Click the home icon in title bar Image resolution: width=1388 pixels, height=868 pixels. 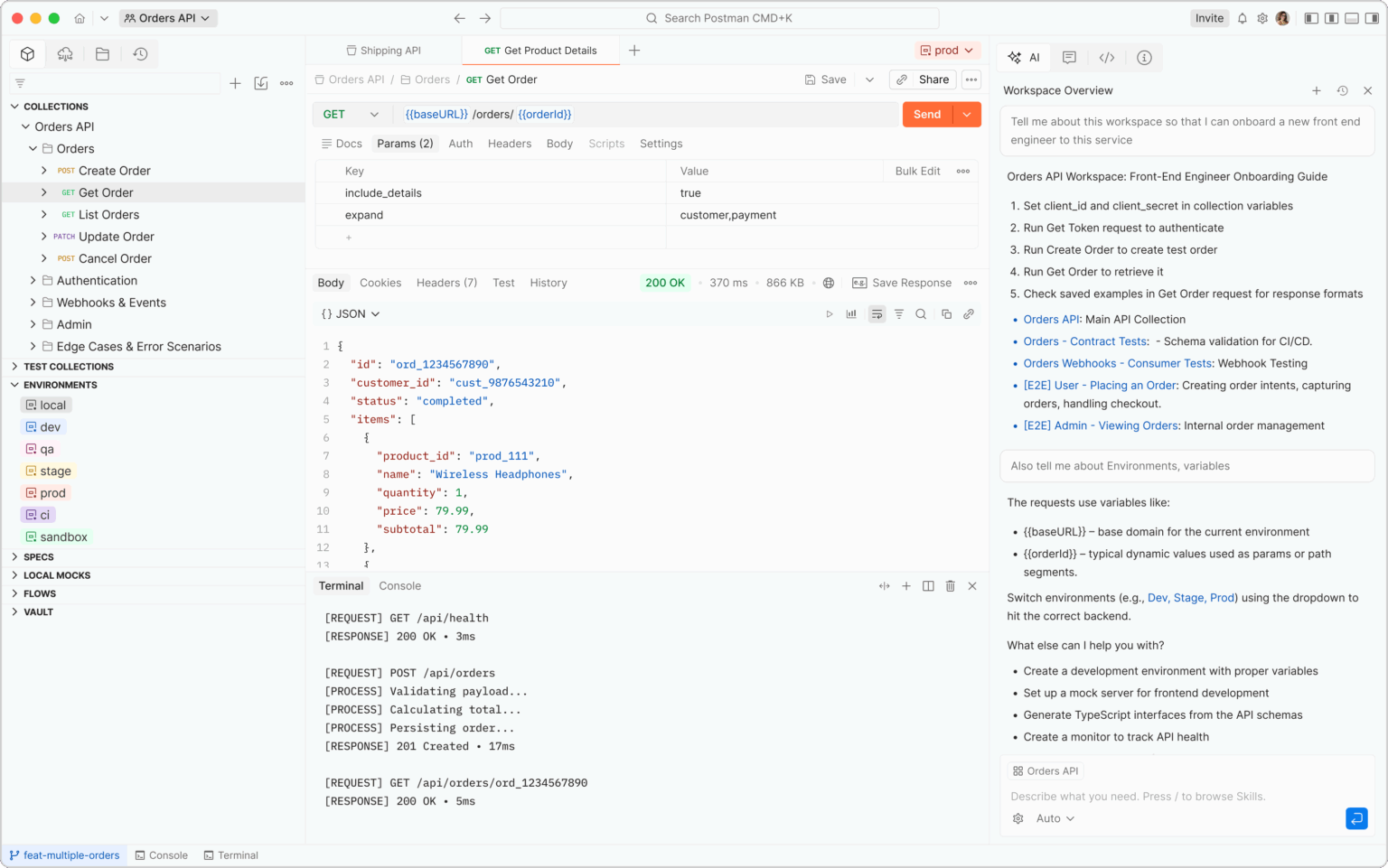(80, 18)
